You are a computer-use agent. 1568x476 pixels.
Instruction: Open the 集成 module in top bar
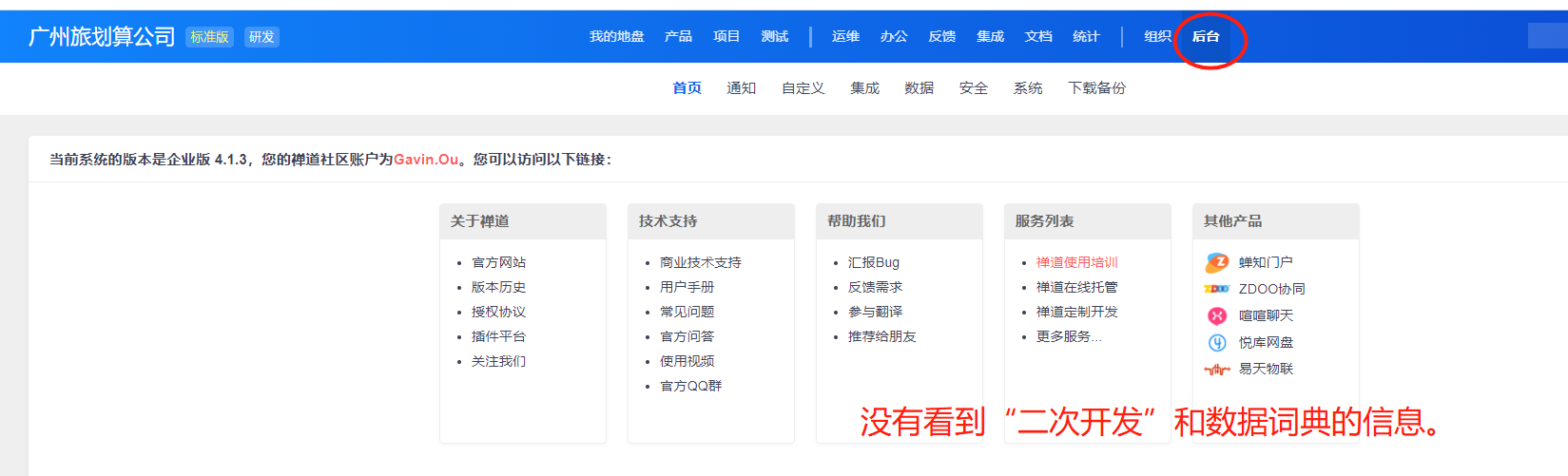pyautogui.click(x=990, y=36)
